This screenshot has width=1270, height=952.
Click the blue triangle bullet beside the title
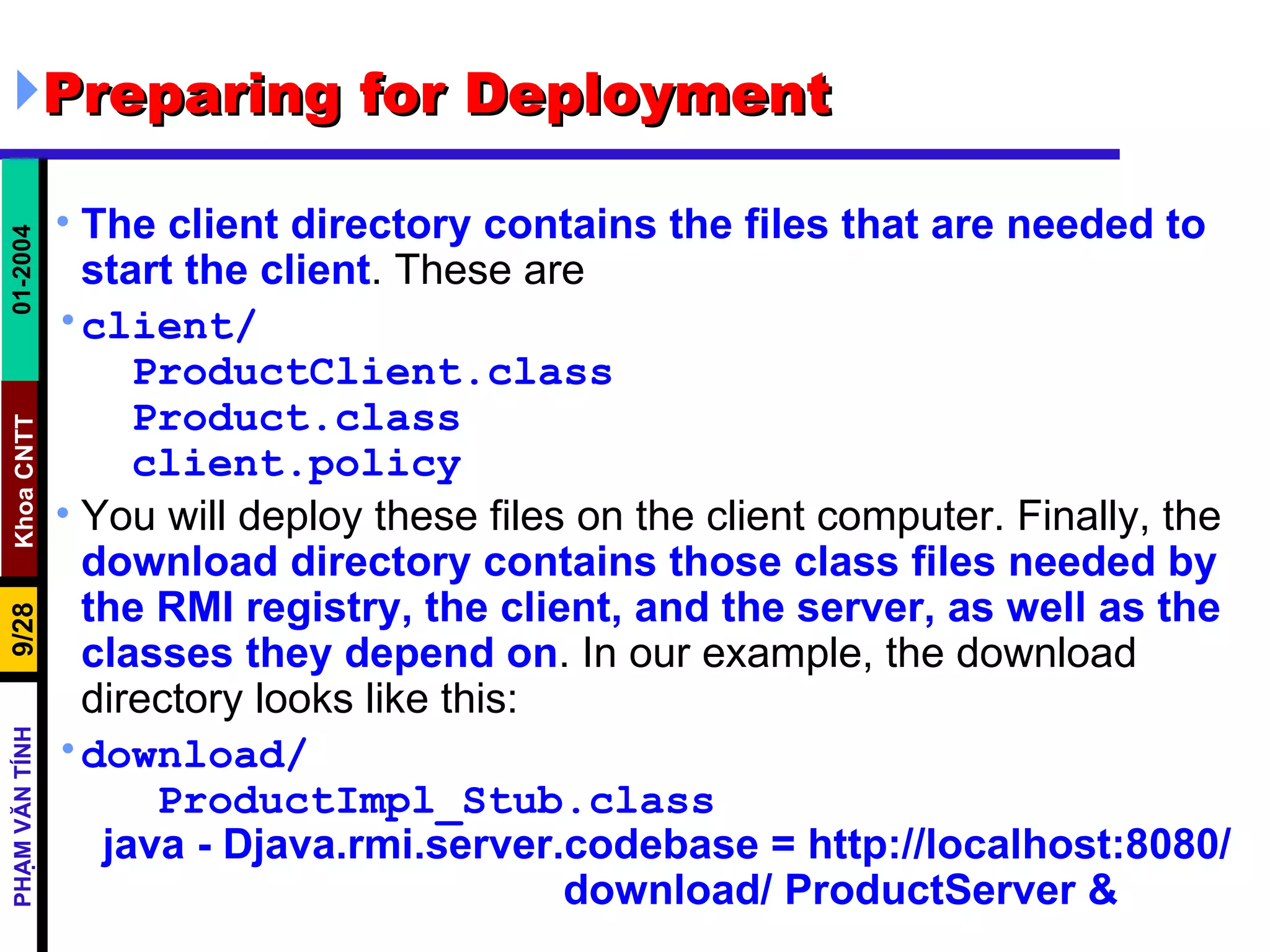tap(27, 90)
